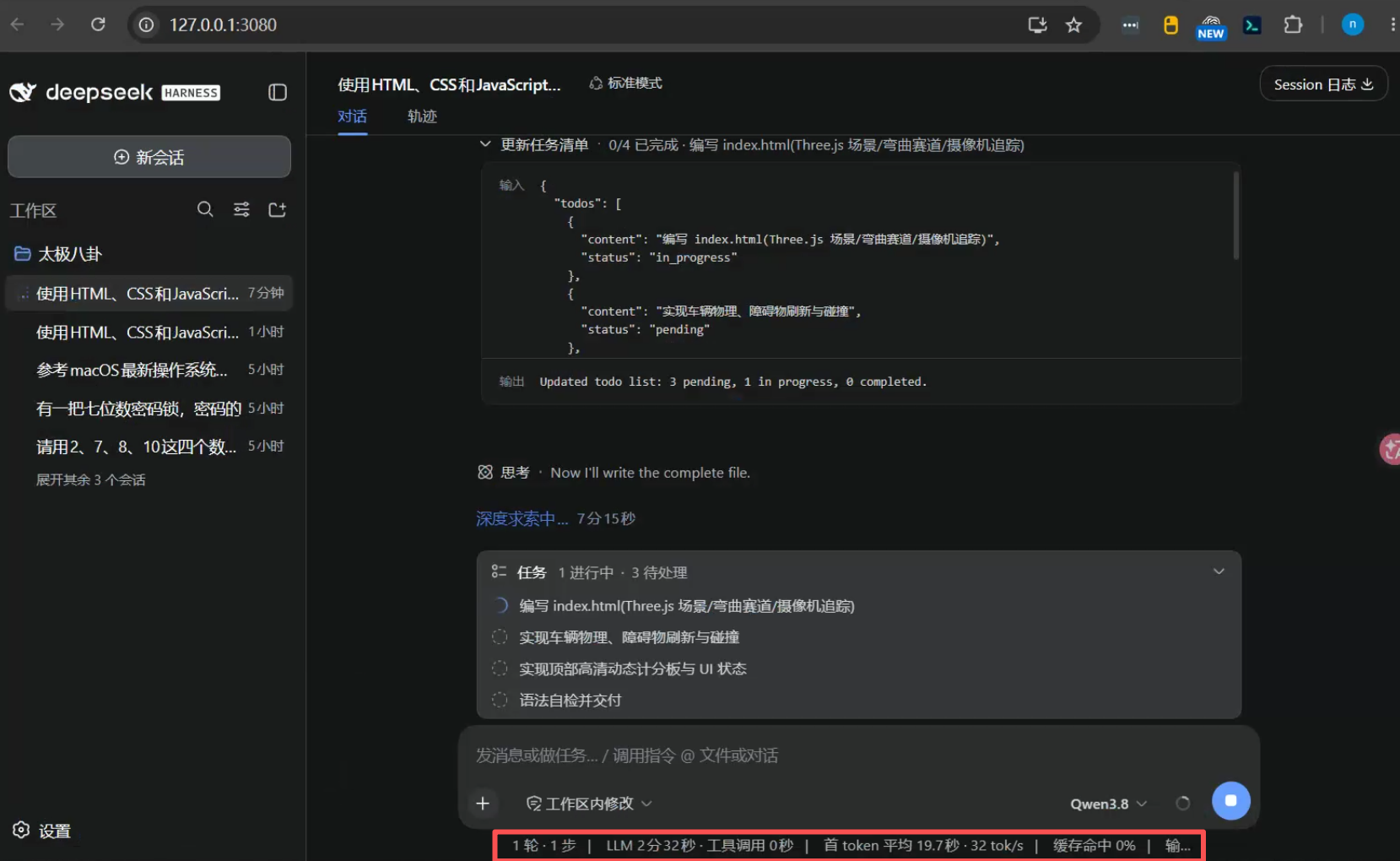Open the 工作区内修改 permission dropdown
This screenshot has height=861, width=1400.
pyautogui.click(x=589, y=804)
